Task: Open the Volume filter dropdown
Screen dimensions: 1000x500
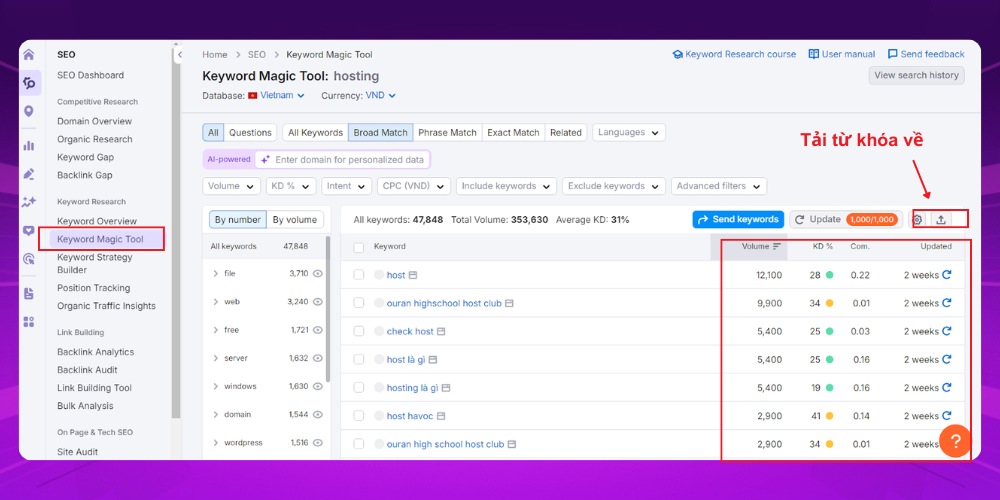Action: (x=232, y=186)
